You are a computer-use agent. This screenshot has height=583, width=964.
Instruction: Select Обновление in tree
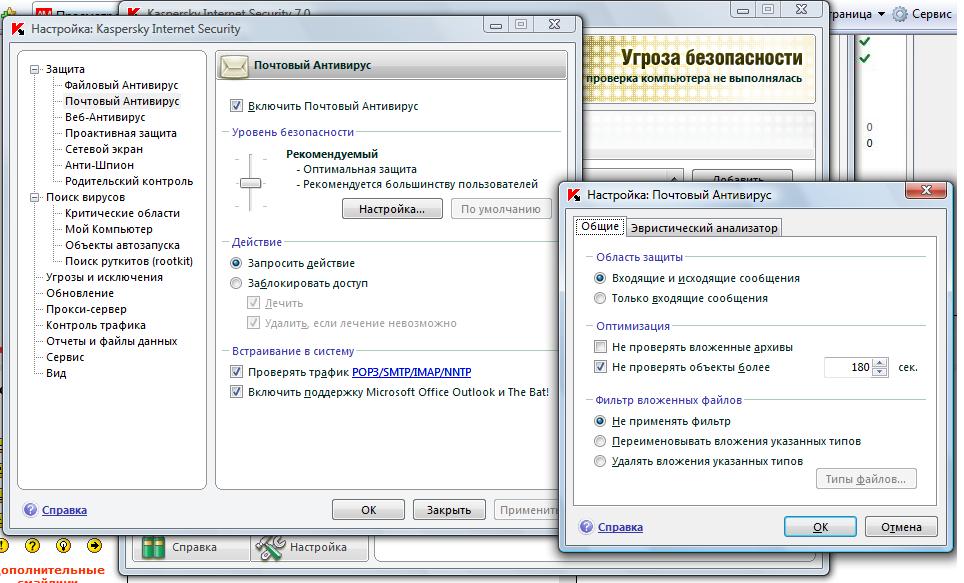[80, 293]
